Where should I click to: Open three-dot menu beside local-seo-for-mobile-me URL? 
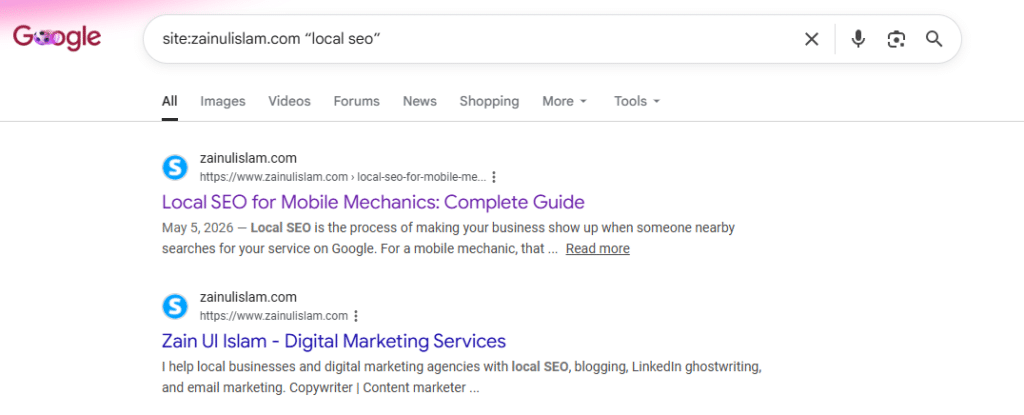coord(494,177)
